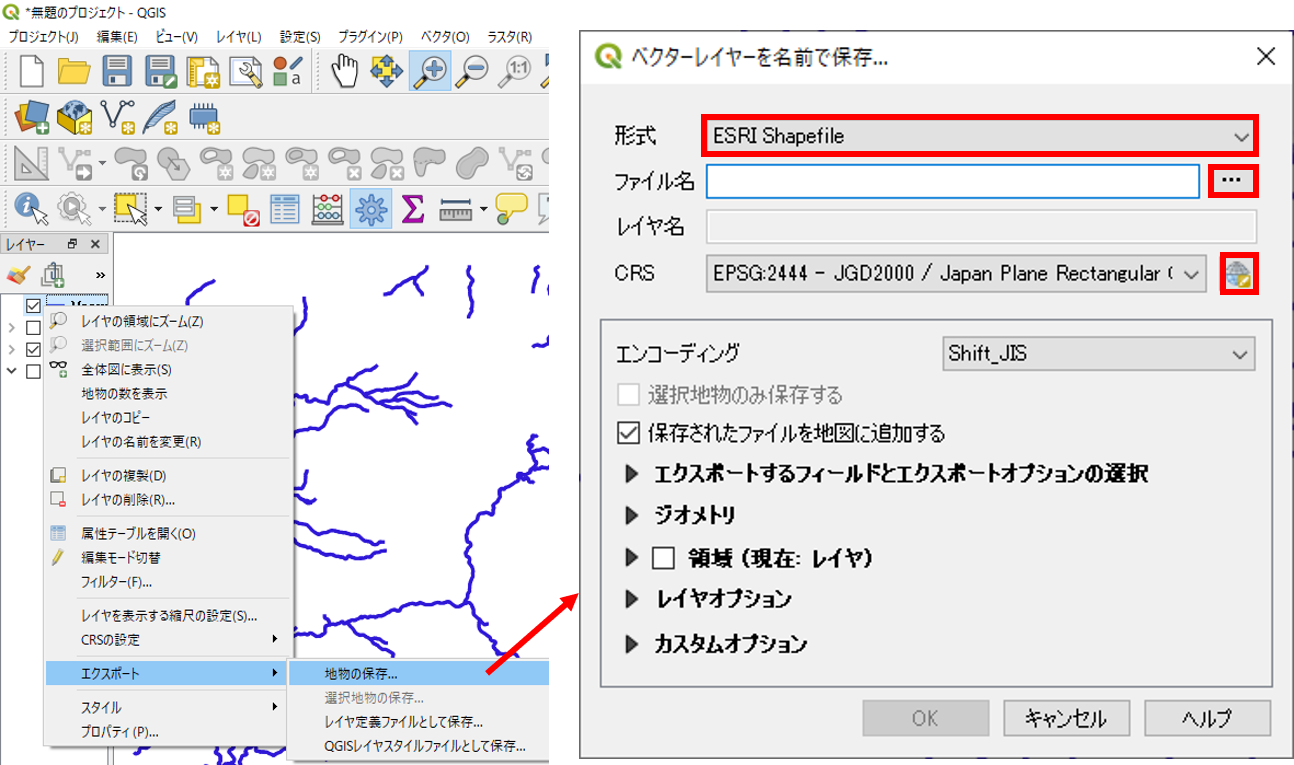Click the Add Group icon in Layers panel

coord(54,274)
